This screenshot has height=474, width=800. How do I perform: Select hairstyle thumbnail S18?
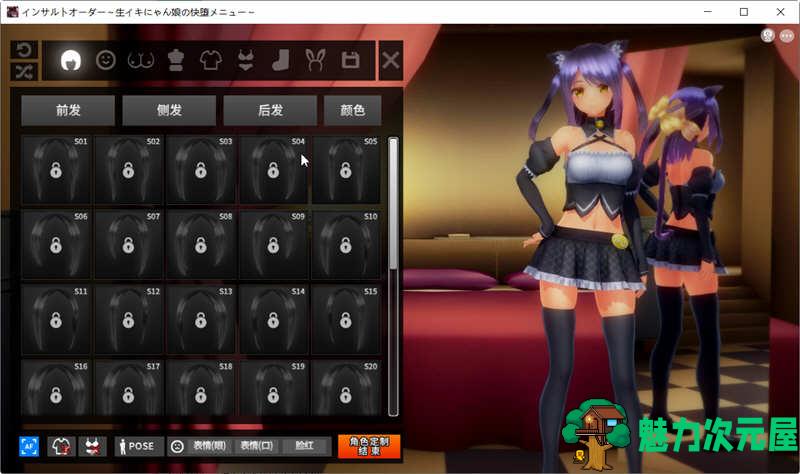[201, 388]
